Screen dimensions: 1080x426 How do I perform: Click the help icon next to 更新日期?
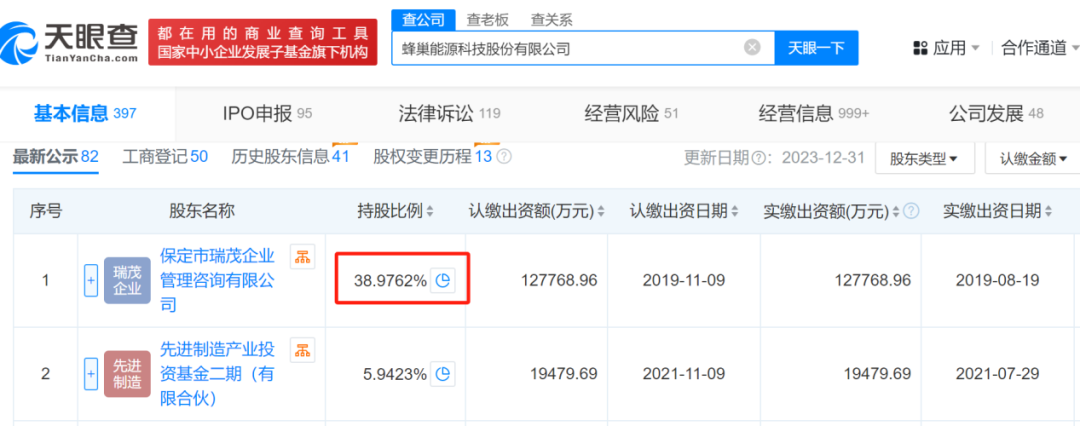coord(758,158)
